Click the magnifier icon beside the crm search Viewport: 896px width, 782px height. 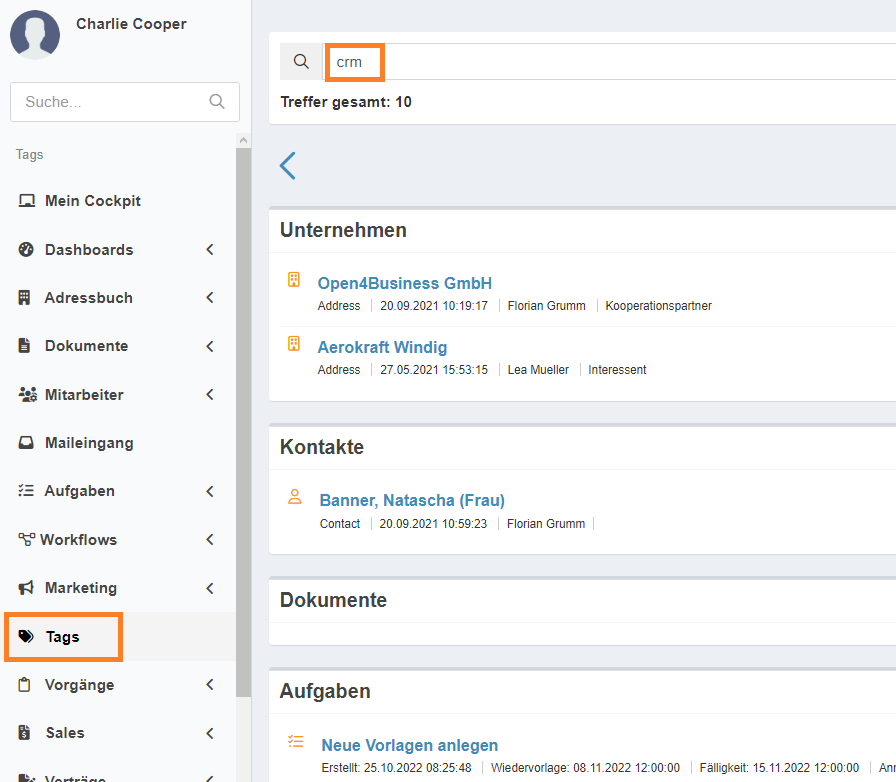pyautogui.click(x=301, y=62)
